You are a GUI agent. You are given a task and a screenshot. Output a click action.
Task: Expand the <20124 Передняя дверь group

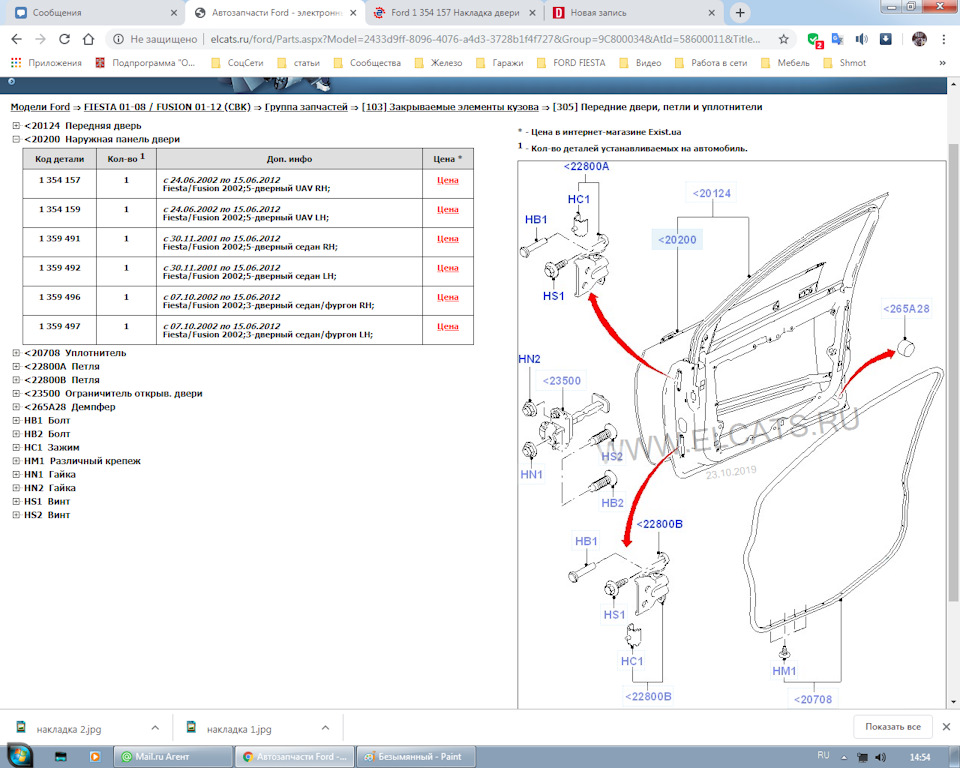16,125
